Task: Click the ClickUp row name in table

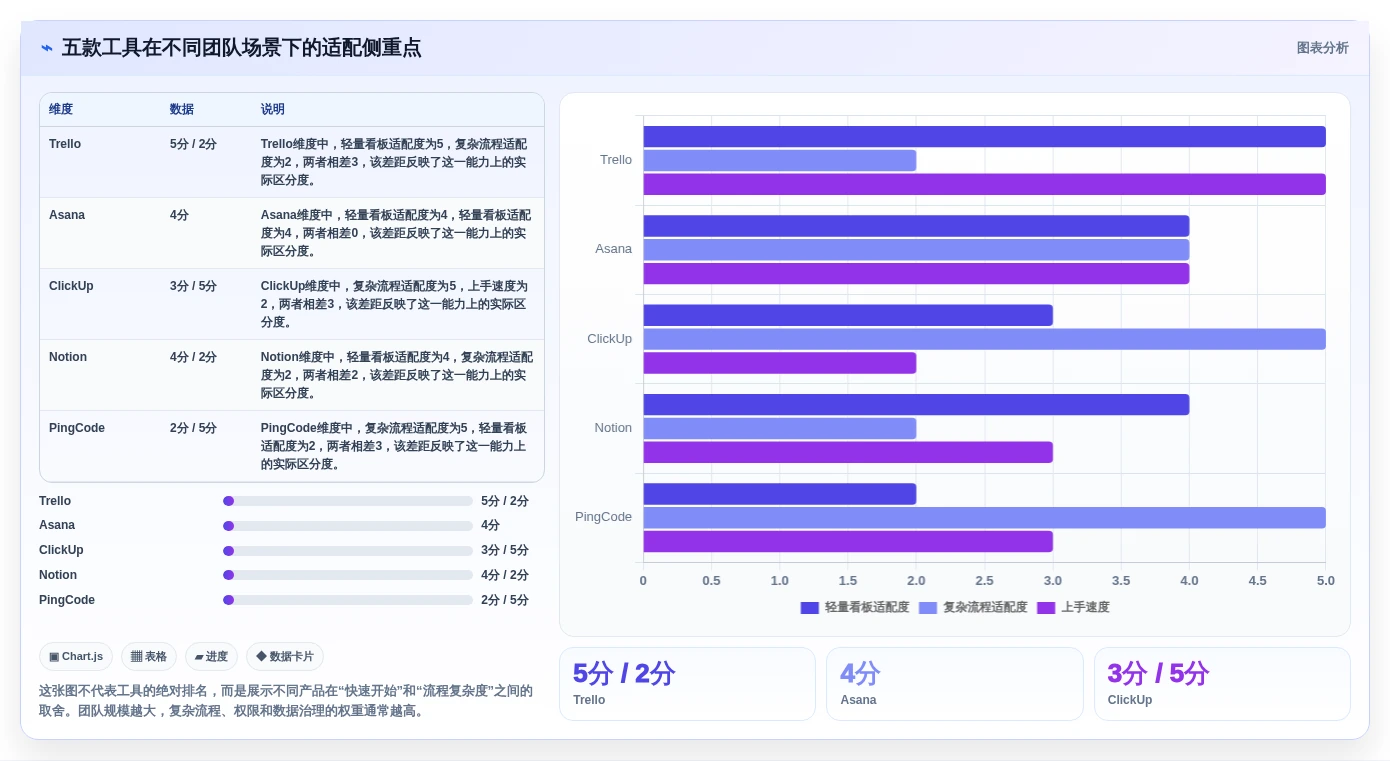Action: pyautogui.click(x=71, y=286)
